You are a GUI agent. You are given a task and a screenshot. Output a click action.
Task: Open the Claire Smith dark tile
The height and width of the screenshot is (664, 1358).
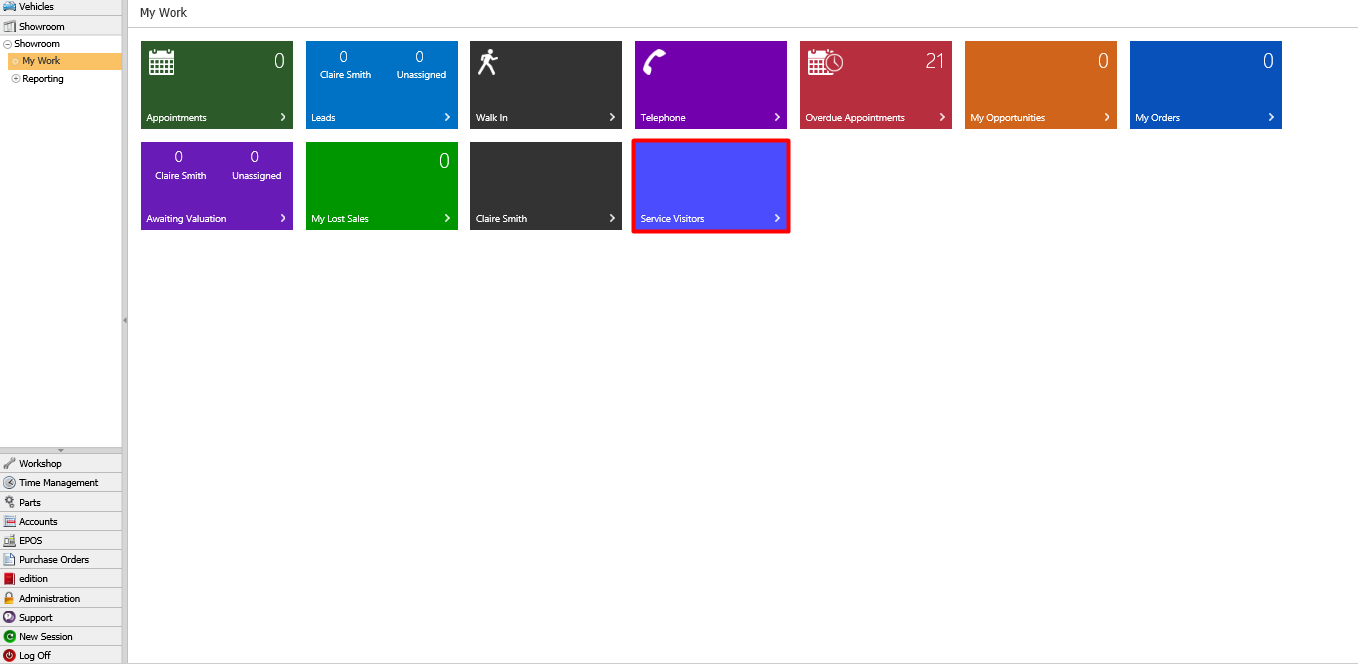546,186
